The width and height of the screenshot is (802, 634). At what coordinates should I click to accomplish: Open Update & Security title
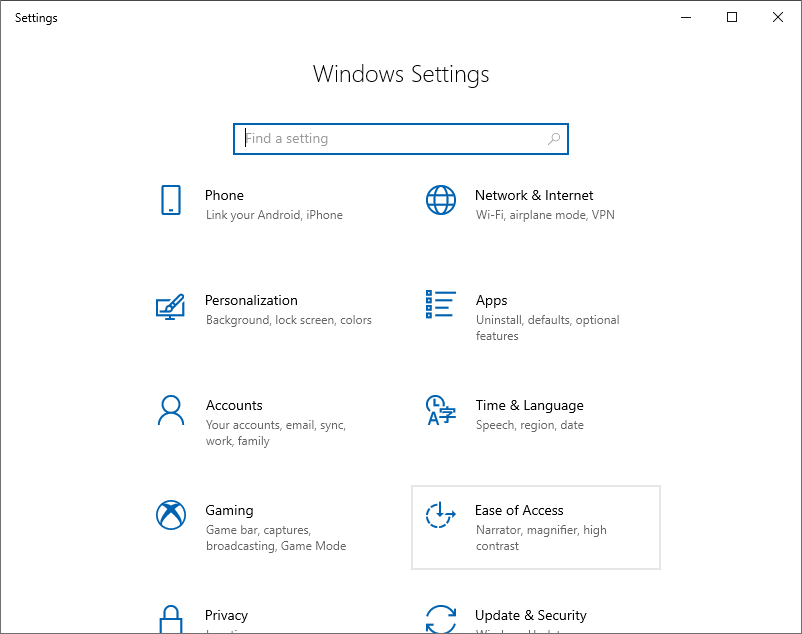pos(530,615)
